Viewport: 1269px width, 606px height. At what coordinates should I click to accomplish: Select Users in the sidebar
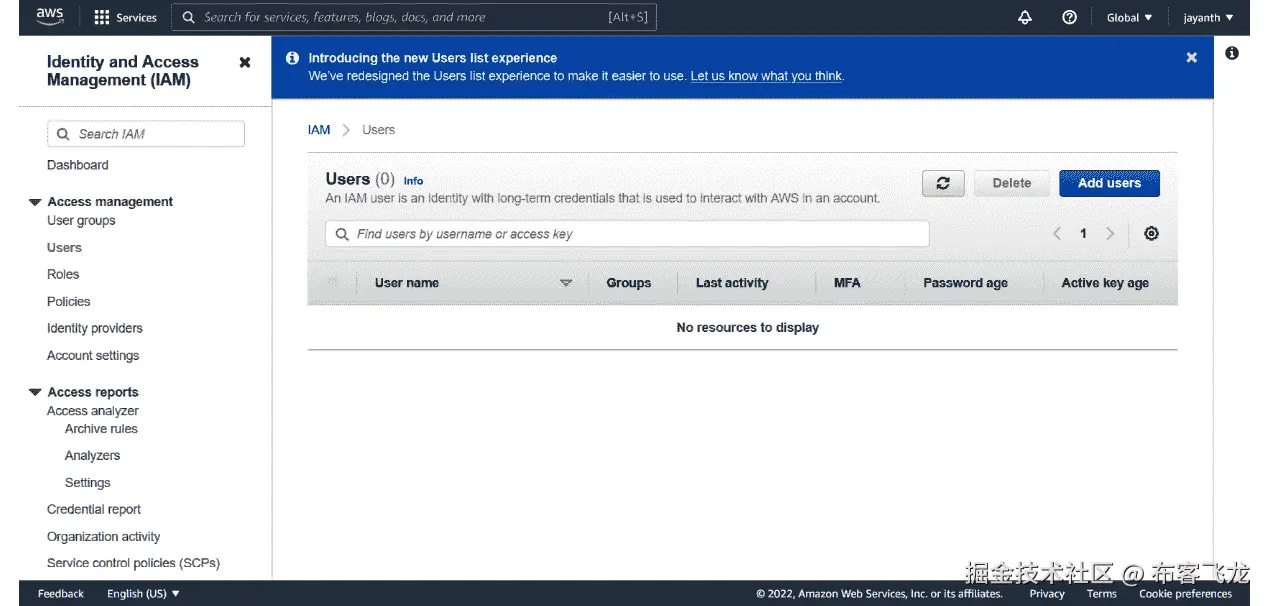(x=64, y=248)
